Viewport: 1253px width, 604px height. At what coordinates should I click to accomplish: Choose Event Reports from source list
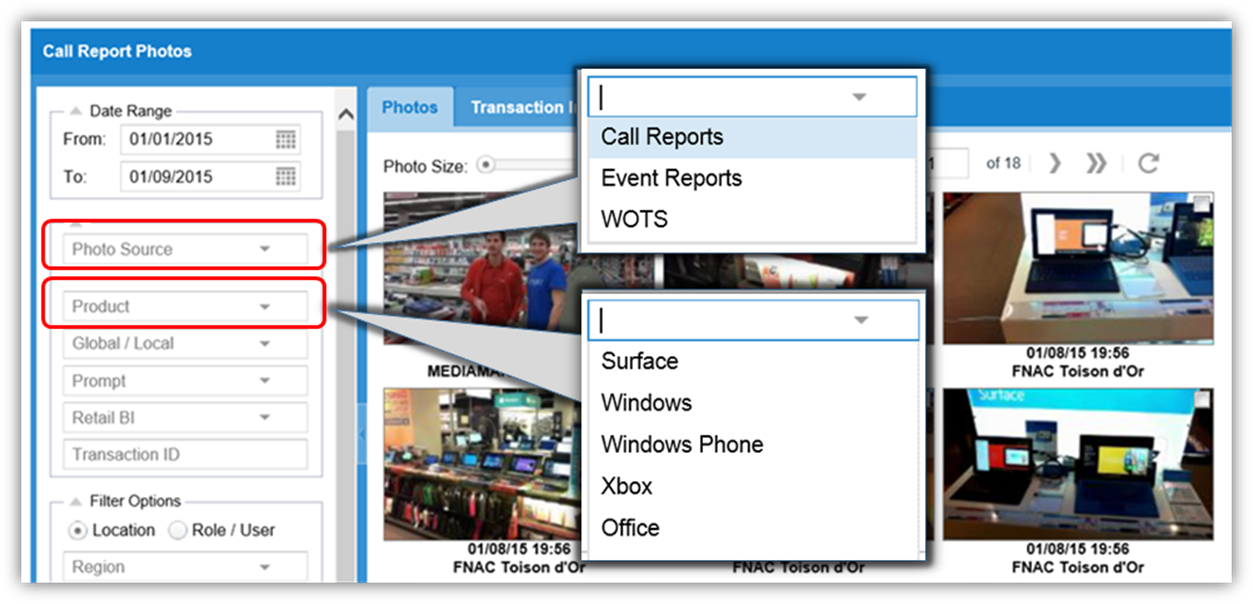[x=671, y=179]
